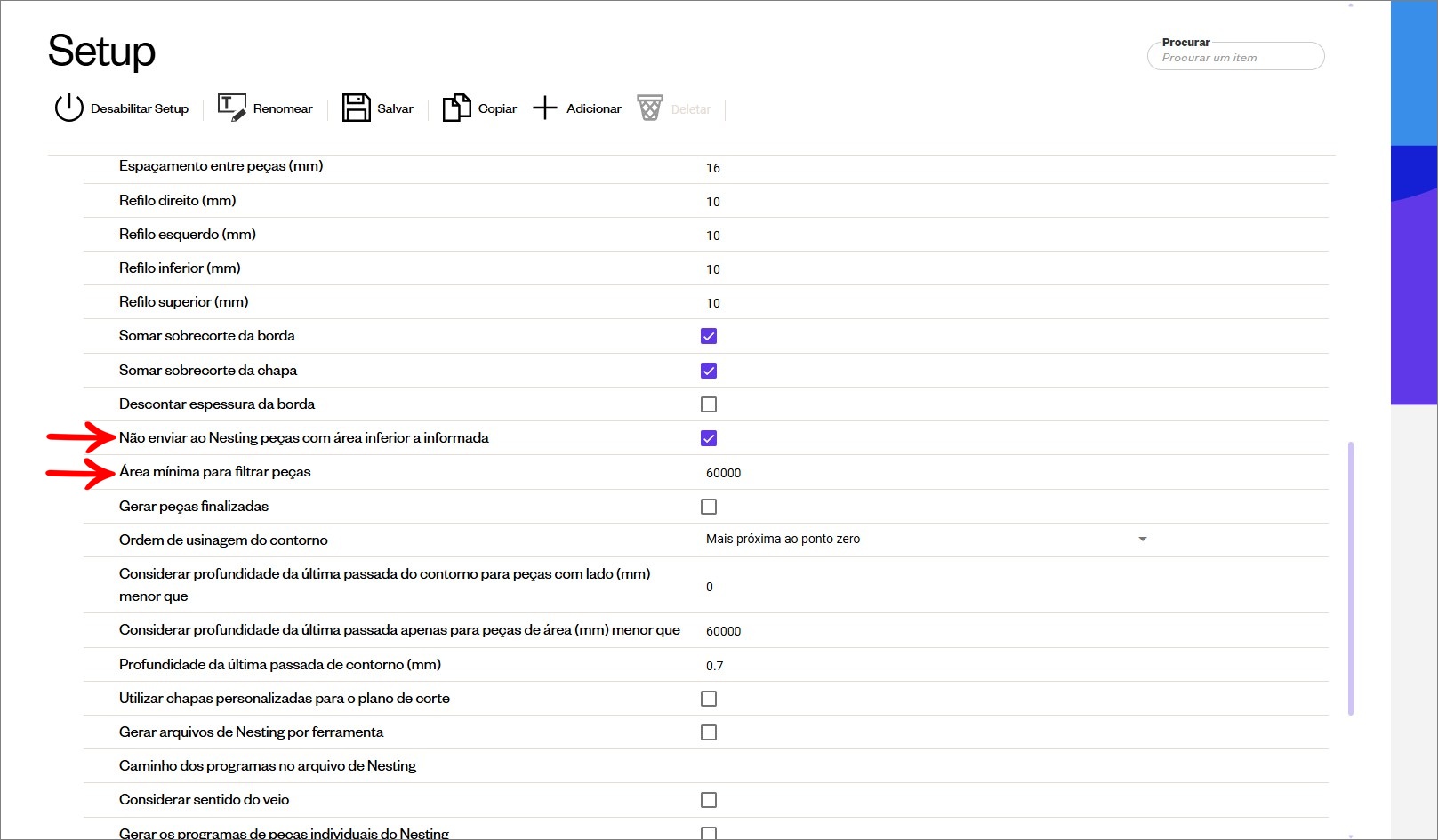The height and width of the screenshot is (840, 1438).
Task: Check Gerar peças finalizadas
Action: click(709, 507)
